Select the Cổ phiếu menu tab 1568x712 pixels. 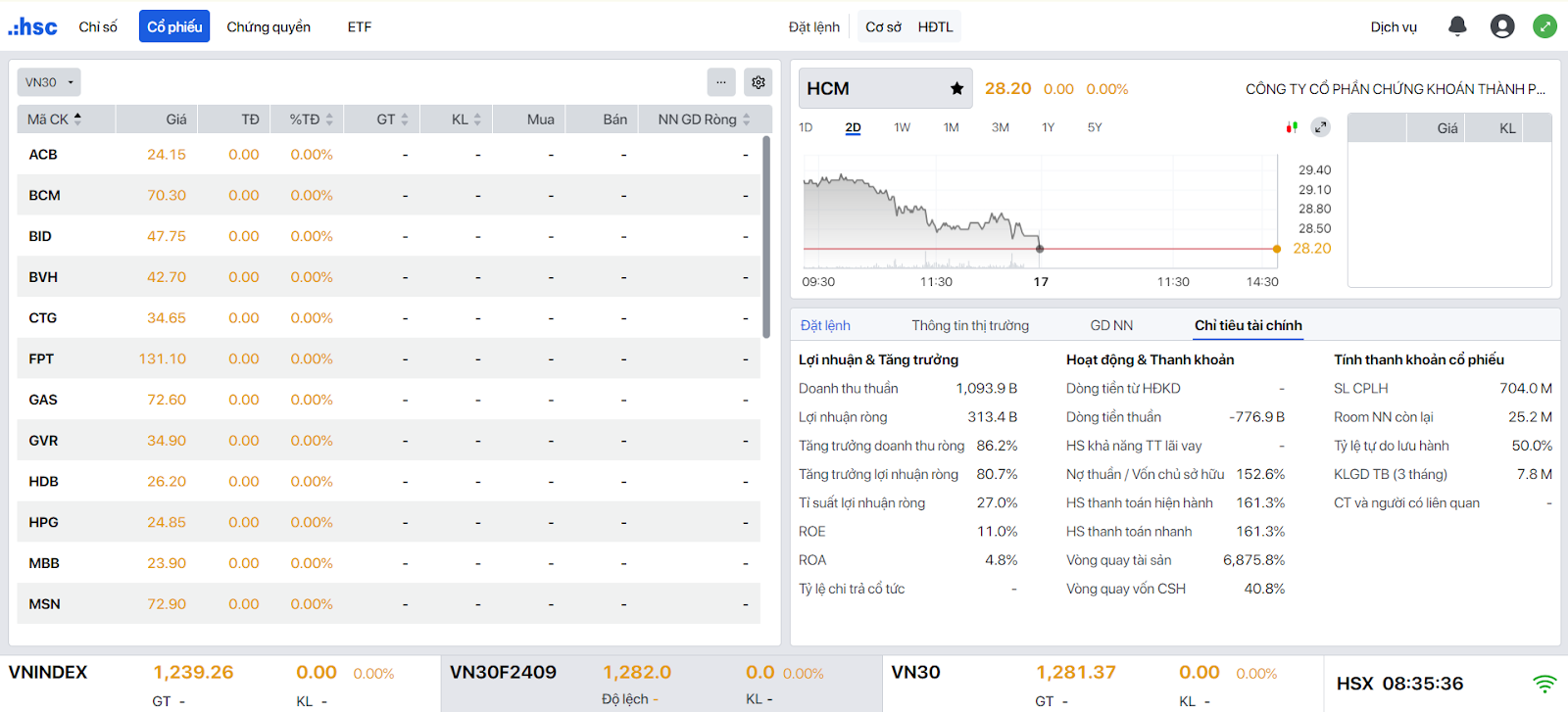(x=174, y=26)
